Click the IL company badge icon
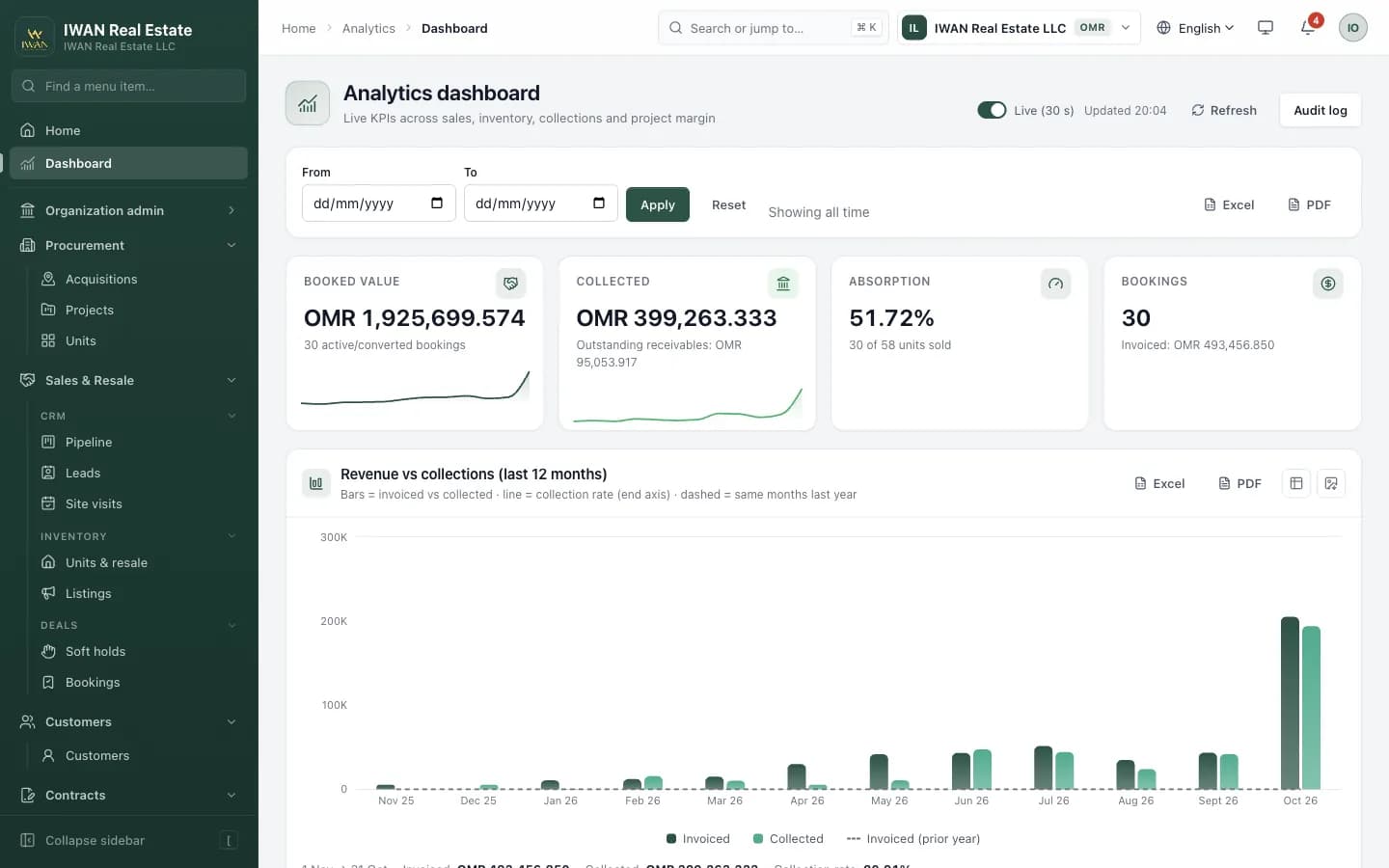Viewport: 1389px width, 868px height. click(x=913, y=28)
